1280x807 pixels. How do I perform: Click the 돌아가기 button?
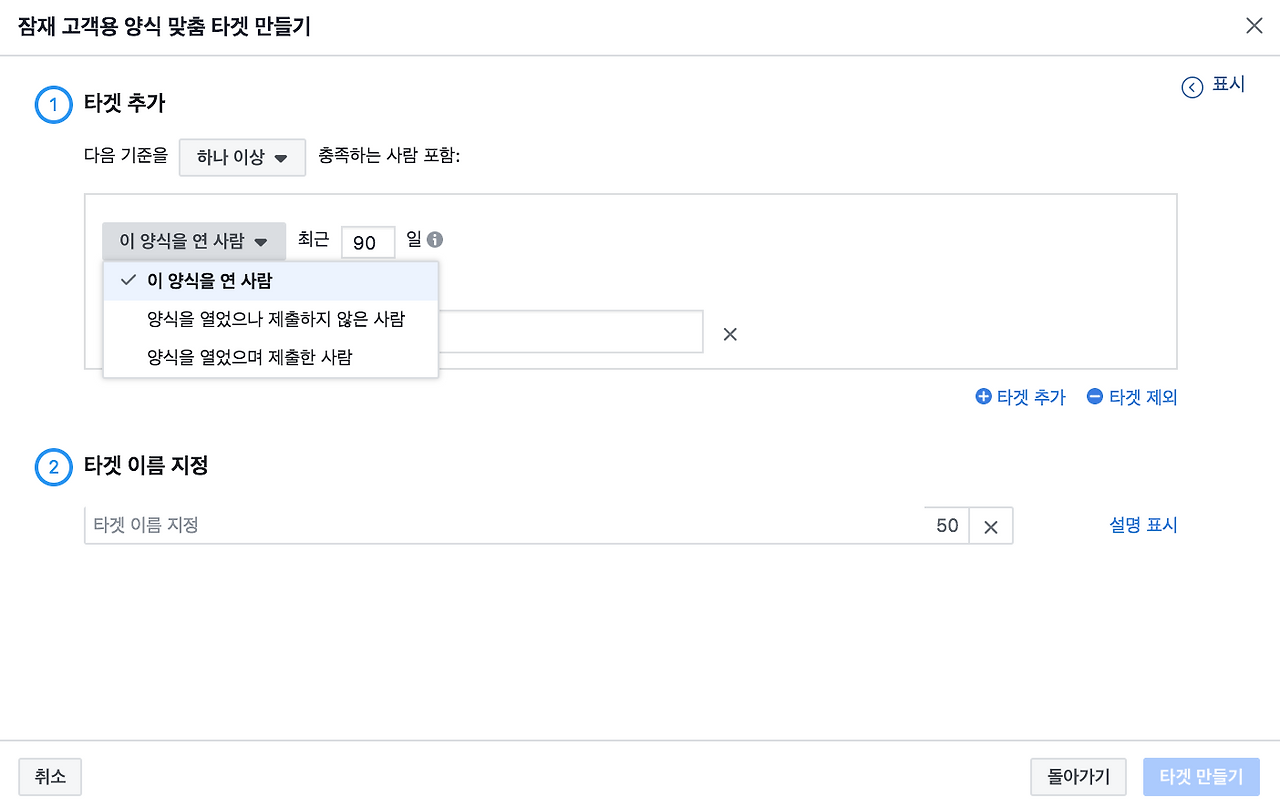point(1078,776)
